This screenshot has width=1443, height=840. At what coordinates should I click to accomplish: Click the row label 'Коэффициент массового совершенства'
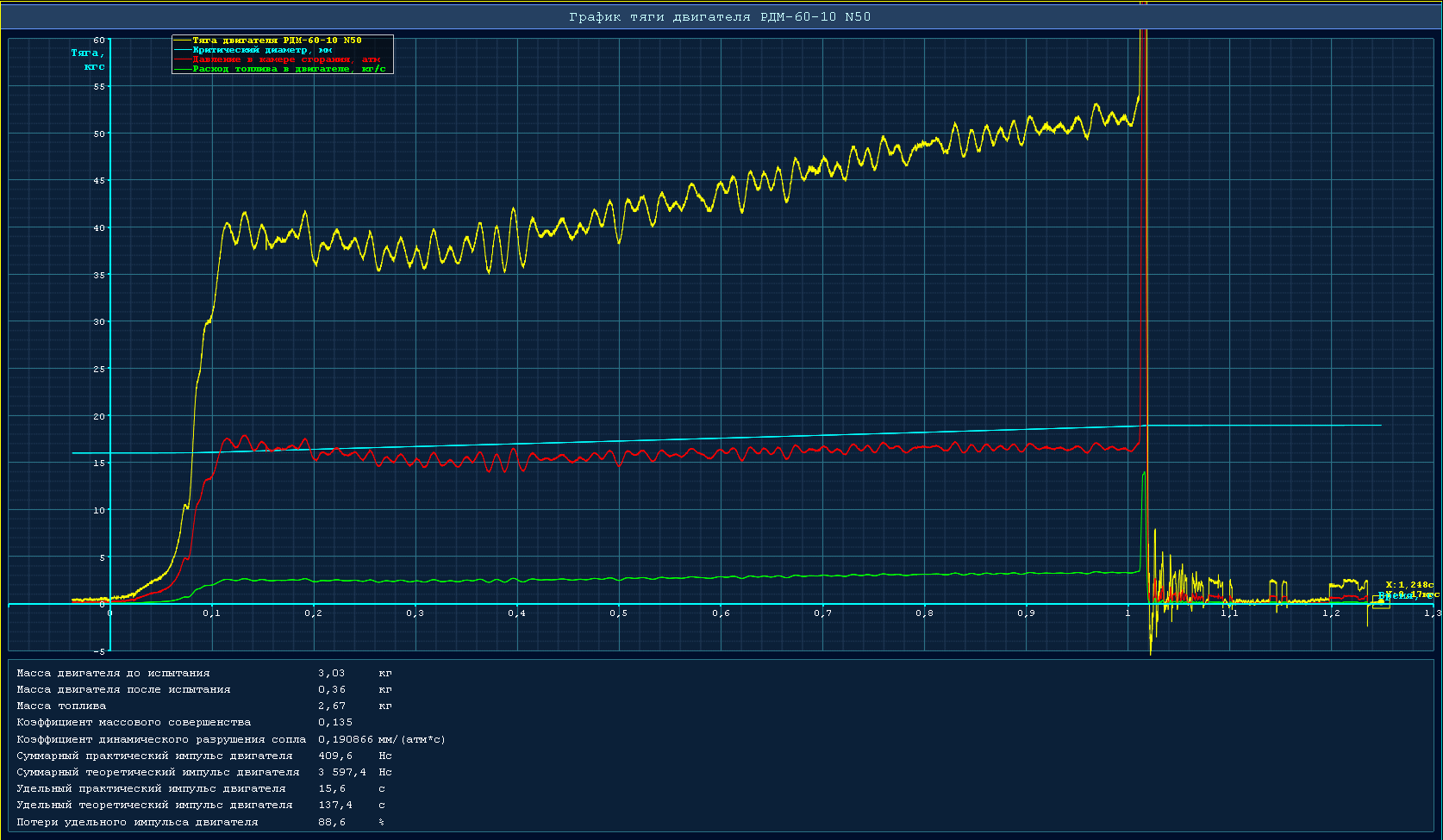point(134,723)
